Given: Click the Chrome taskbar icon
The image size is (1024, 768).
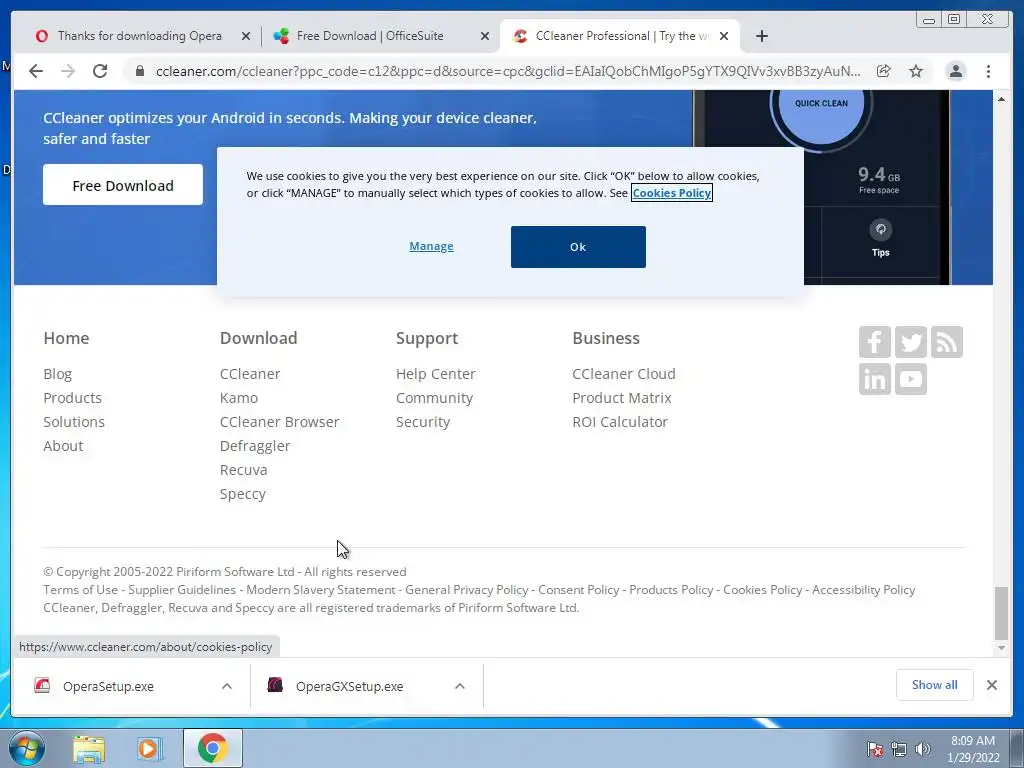Looking at the screenshot, I should pyautogui.click(x=212, y=748).
